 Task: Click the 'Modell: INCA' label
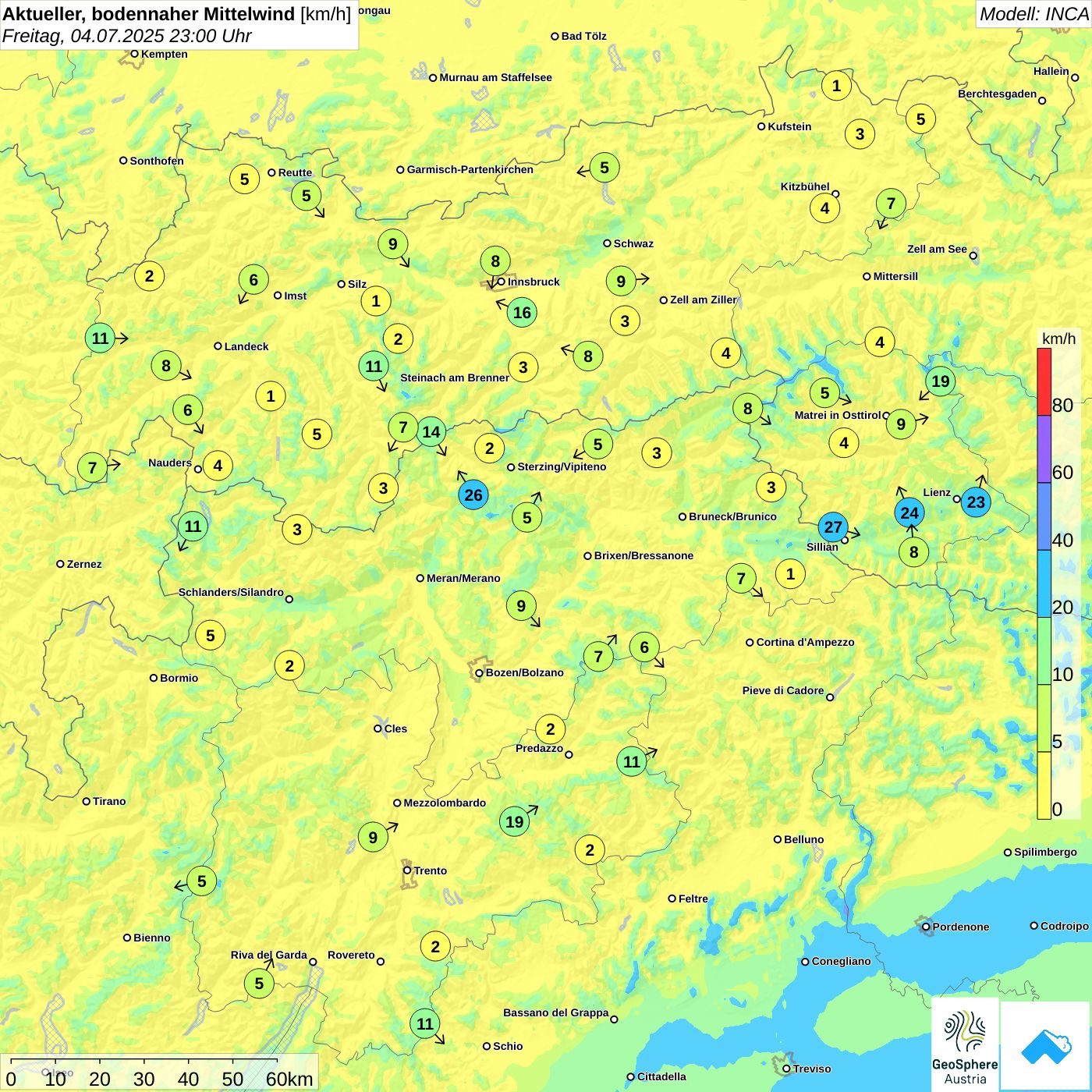click(1033, 13)
